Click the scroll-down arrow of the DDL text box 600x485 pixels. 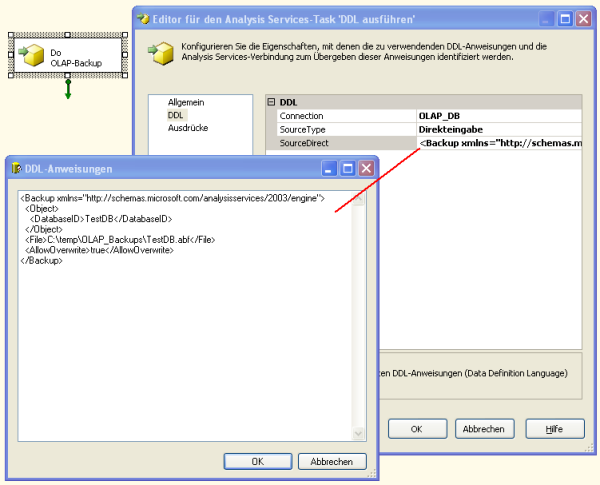tap(359, 434)
